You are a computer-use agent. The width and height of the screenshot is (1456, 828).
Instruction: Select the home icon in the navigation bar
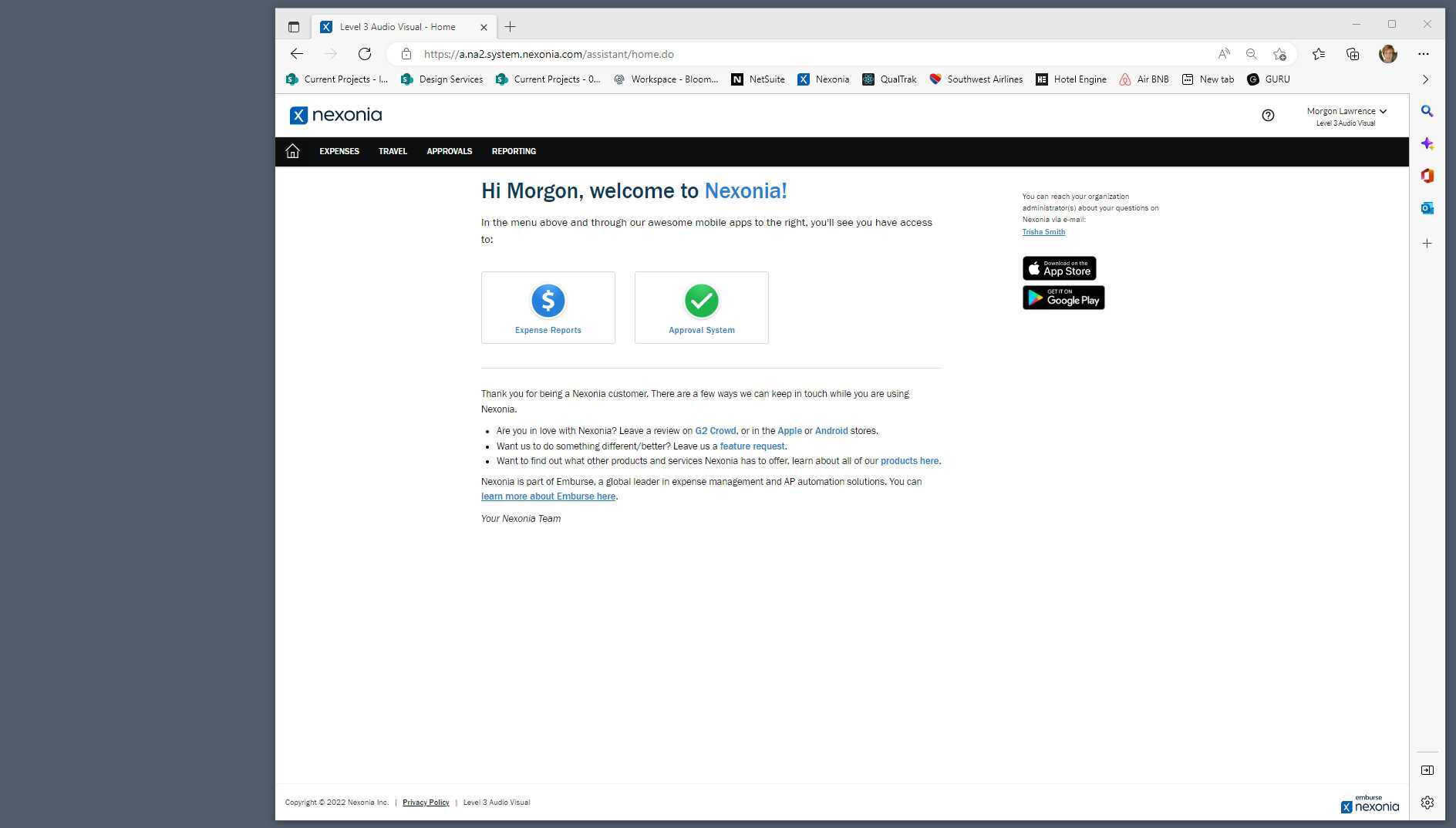[292, 151]
